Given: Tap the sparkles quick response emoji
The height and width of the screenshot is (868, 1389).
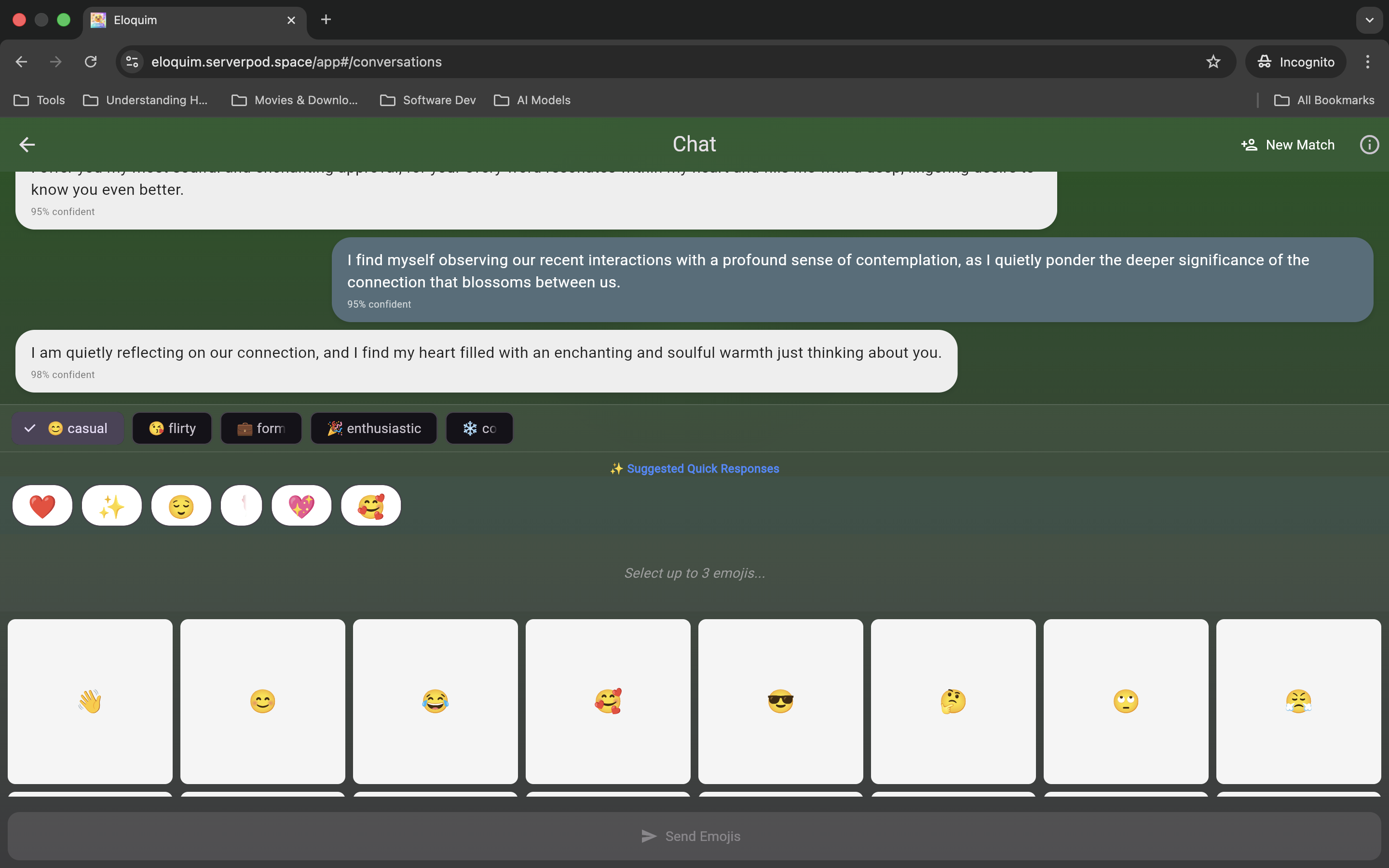Looking at the screenshot, I should 111,506.
